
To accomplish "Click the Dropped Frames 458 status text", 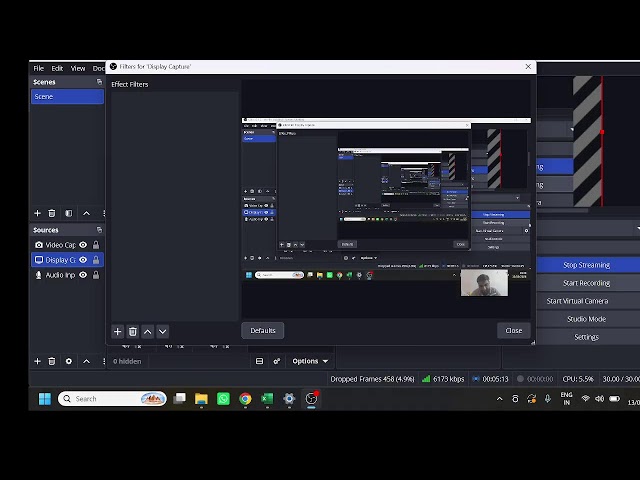I will tap(372, 379).
